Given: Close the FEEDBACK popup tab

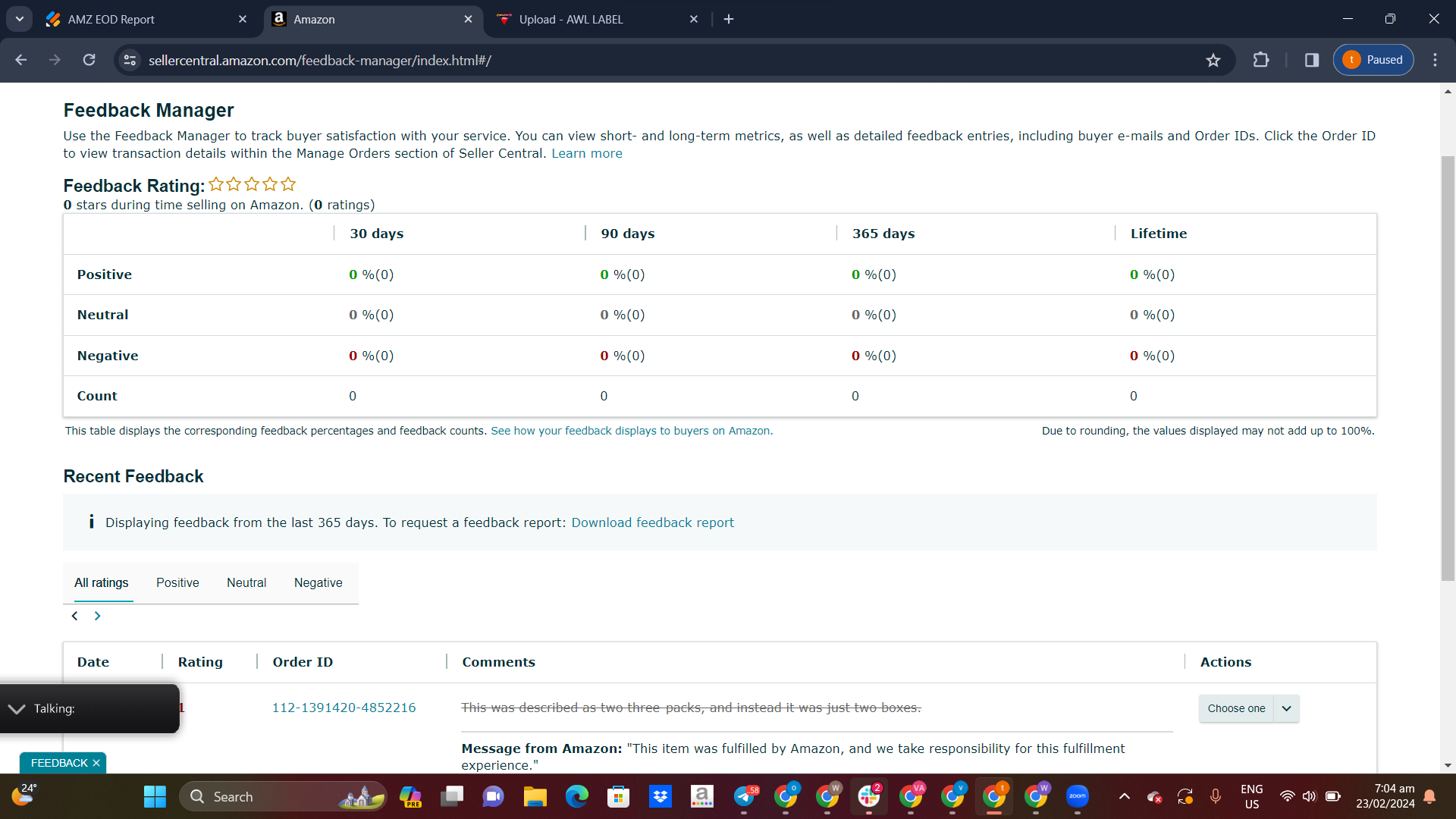Looking at the screenshot, I should pos(96,763).
